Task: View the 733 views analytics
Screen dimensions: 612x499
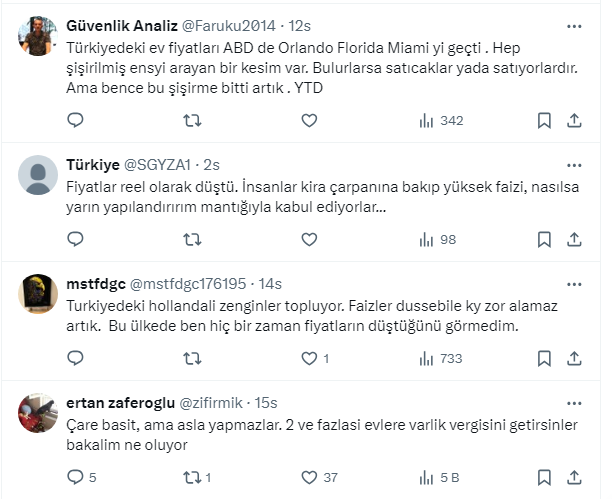Action: 440,358
